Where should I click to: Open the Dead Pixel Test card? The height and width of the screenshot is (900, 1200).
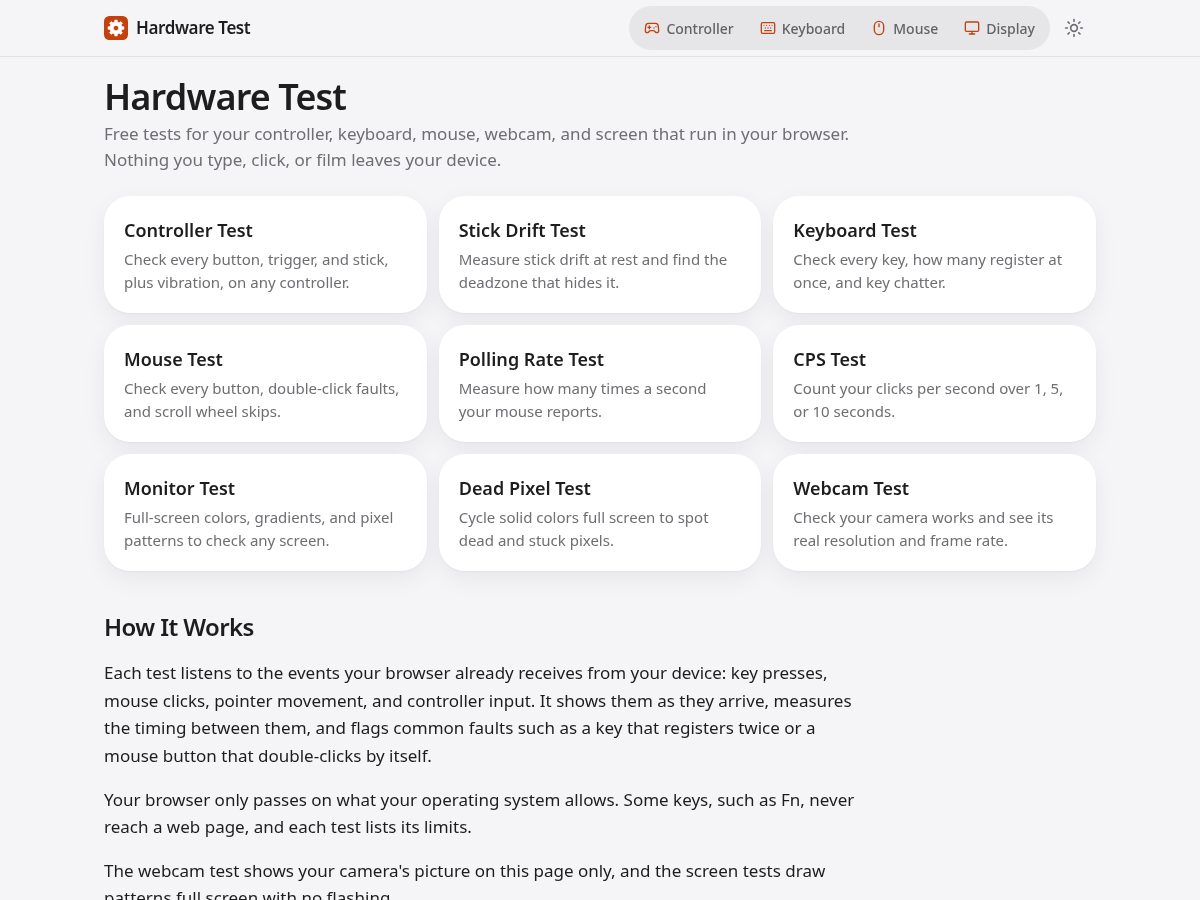click(x=600, y=512)
